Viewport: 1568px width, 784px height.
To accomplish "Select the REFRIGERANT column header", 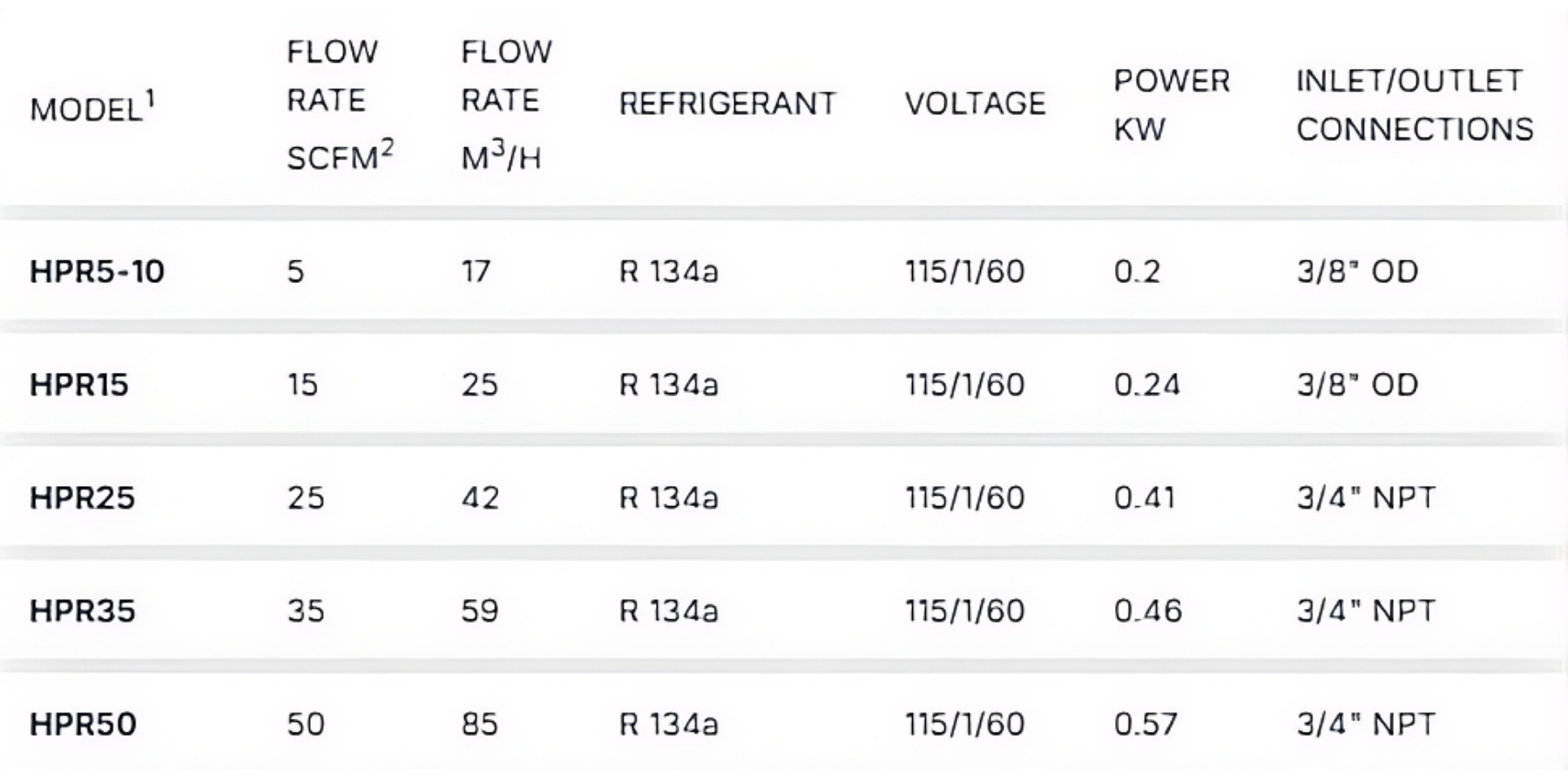I will tap(727, 104).
